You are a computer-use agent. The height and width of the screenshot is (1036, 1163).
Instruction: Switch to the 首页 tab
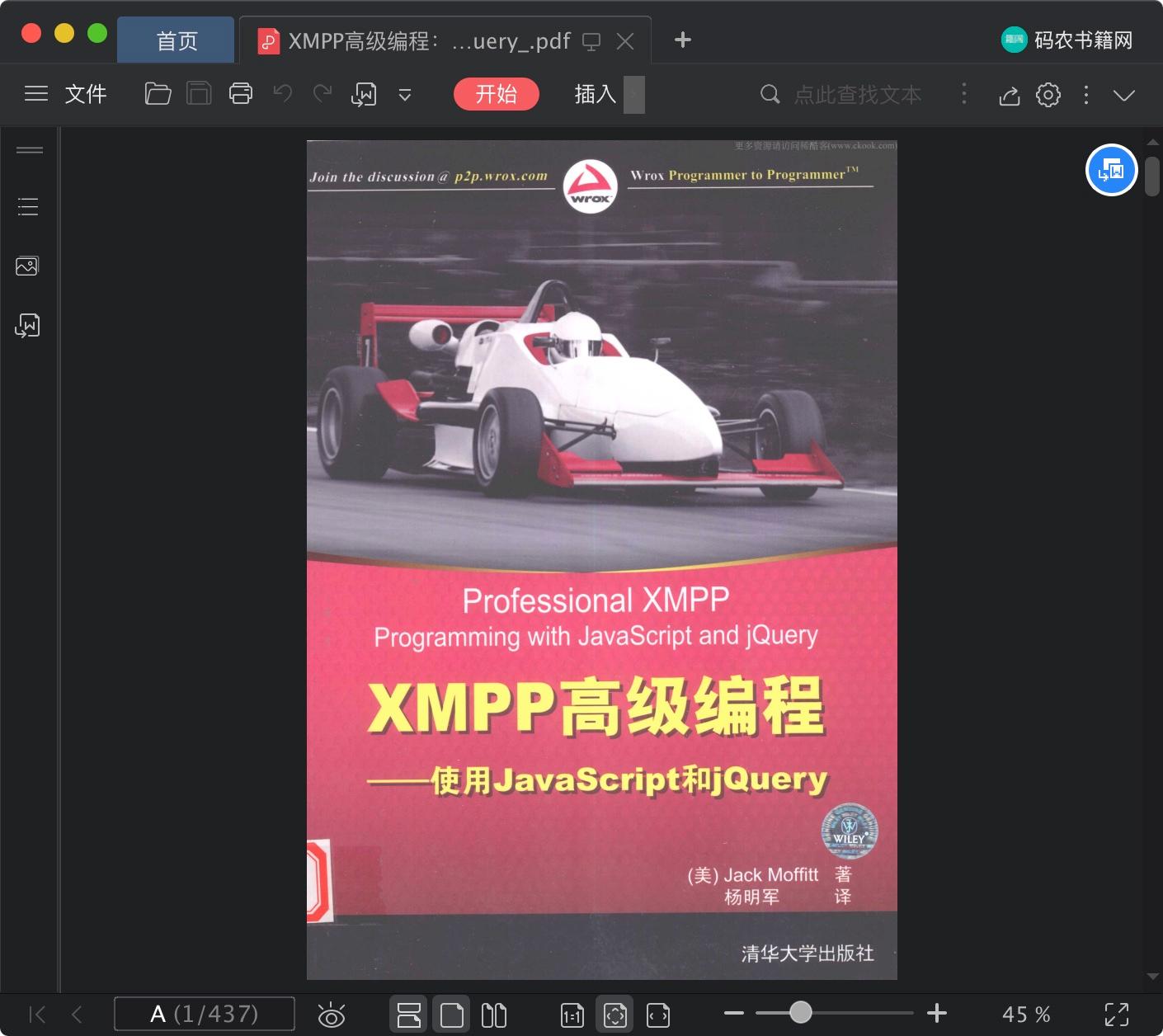tap(177, 40)
